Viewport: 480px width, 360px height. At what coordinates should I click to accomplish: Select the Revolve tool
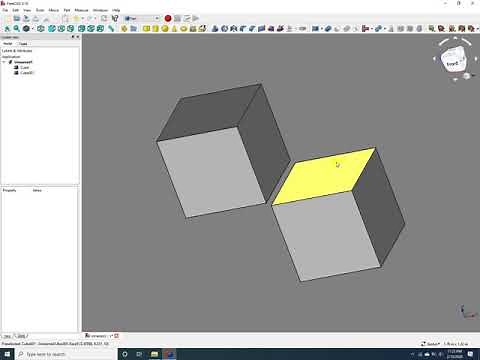point(224,29)
